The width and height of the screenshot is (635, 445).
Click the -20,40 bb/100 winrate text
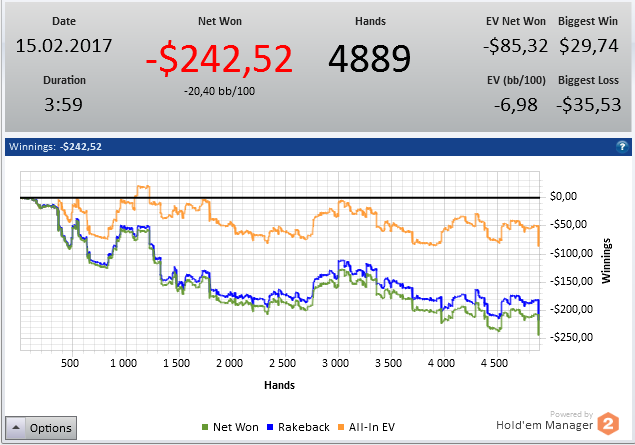tap(219, 91)
